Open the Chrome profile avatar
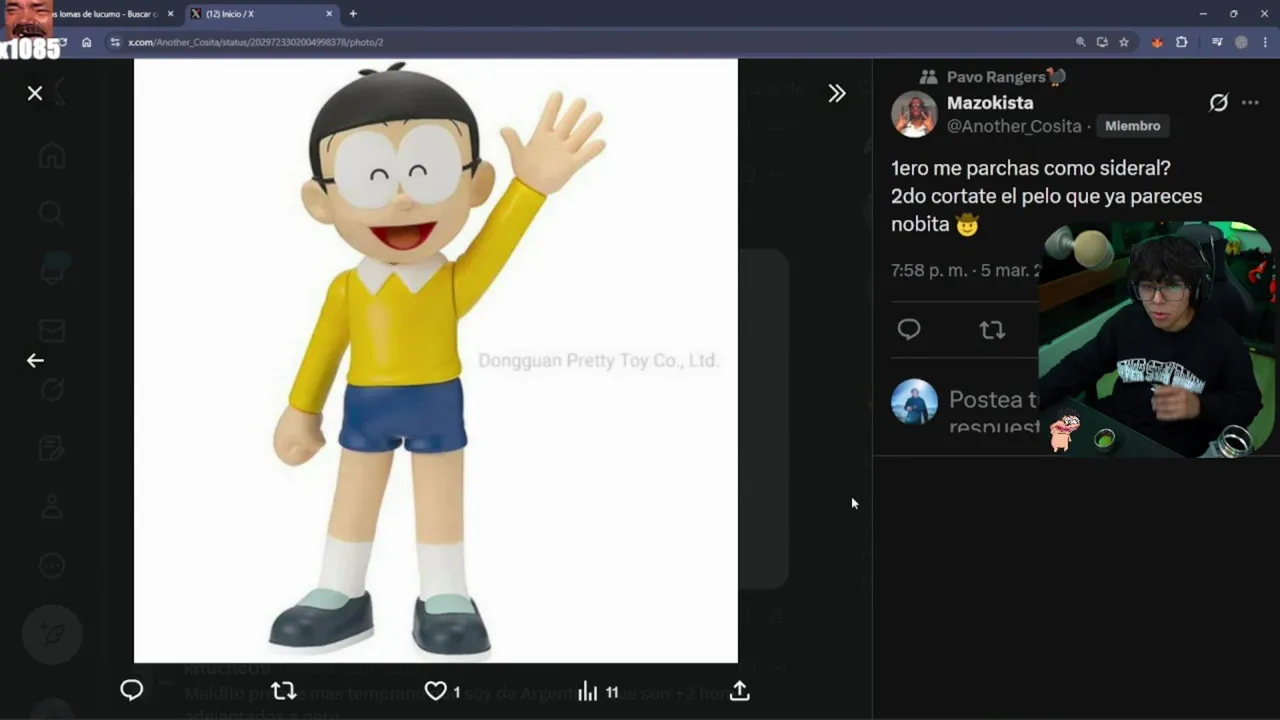The width and height of the screenshot is (1280, 720). pyautogui.click(x=1241, y=42)
